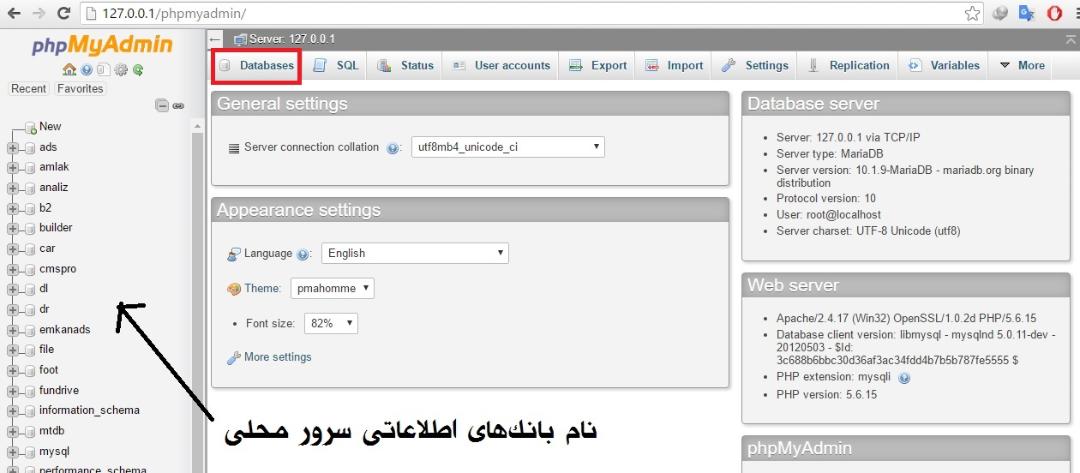Click help icon beside Server connection collation
This screenshot has width=1080, height=473.
(393, 148)
